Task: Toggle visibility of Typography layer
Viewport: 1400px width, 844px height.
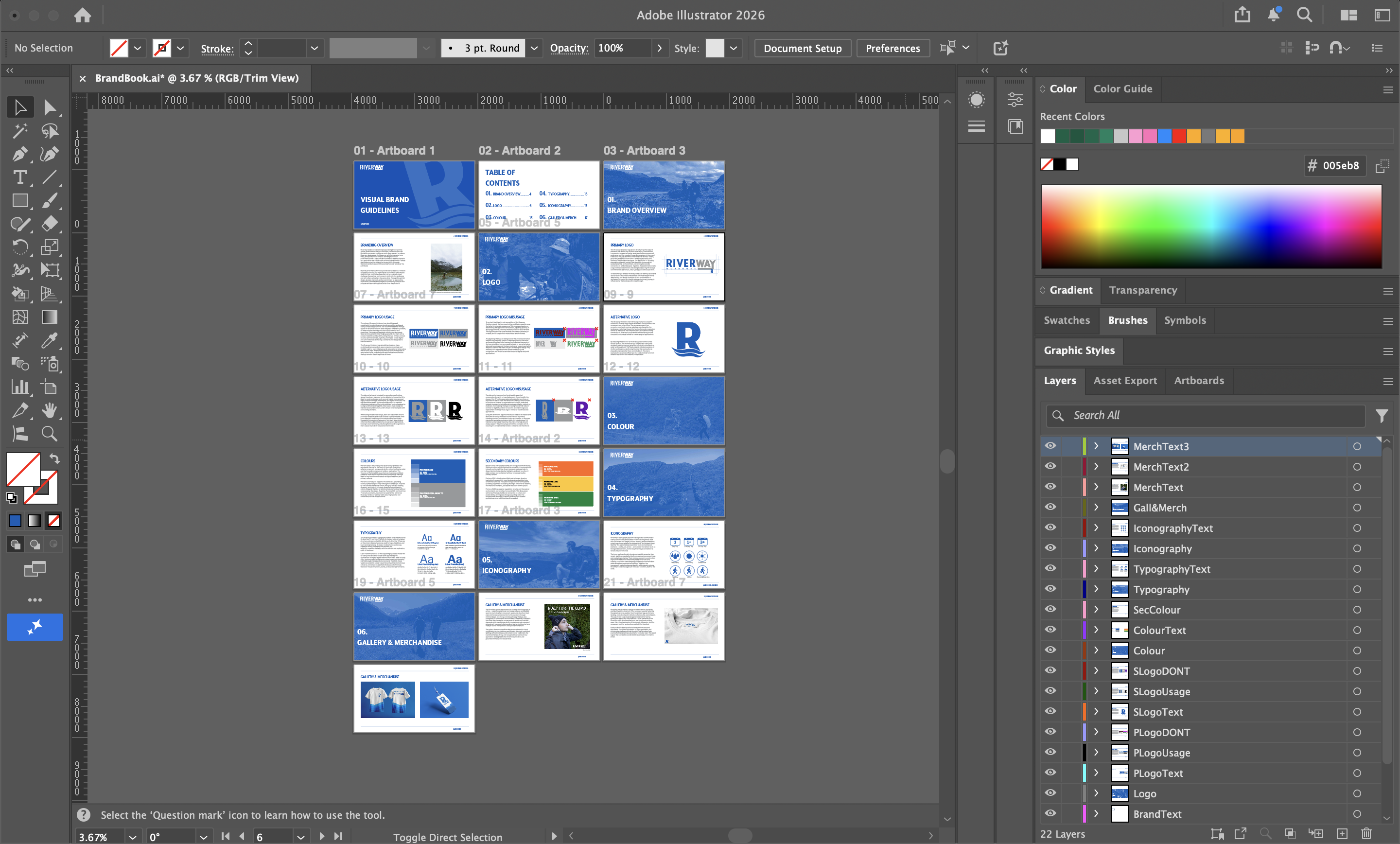Action: [1050, 589]
